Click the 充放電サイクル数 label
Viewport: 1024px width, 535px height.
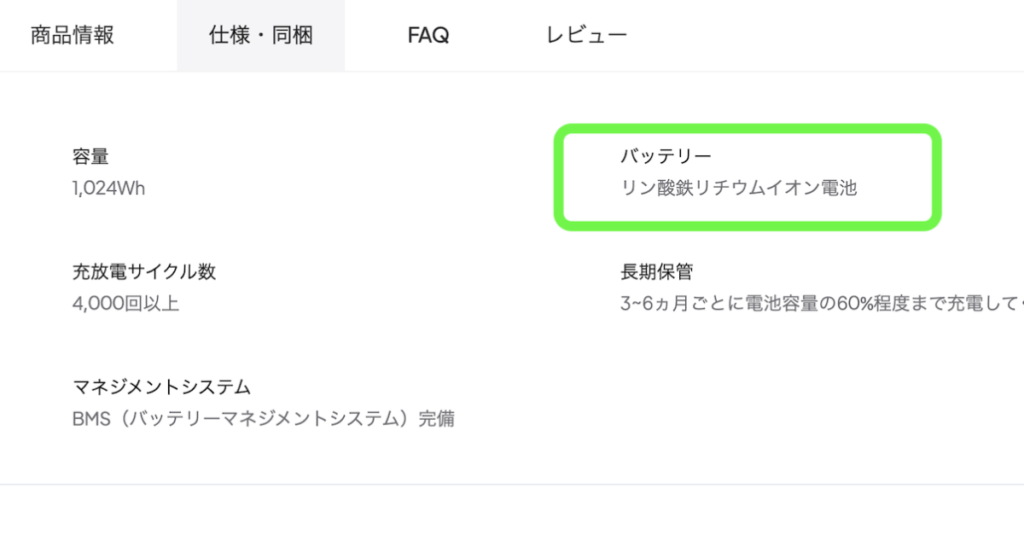pyautogui.click(x=144, y=271)
